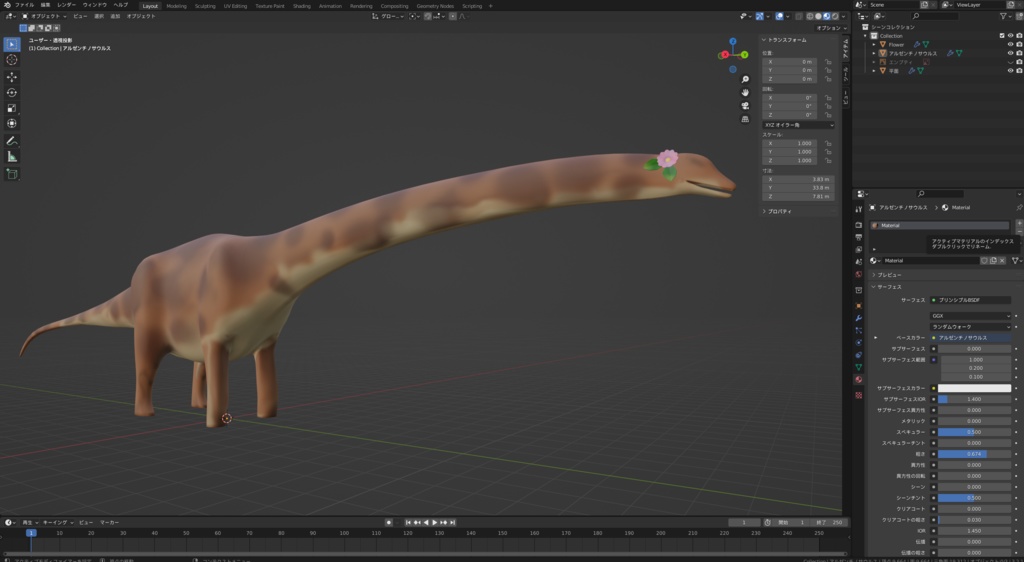Open the レンダー menu
The width and height of the screenshot is (1024, 562).
[66, 5]
